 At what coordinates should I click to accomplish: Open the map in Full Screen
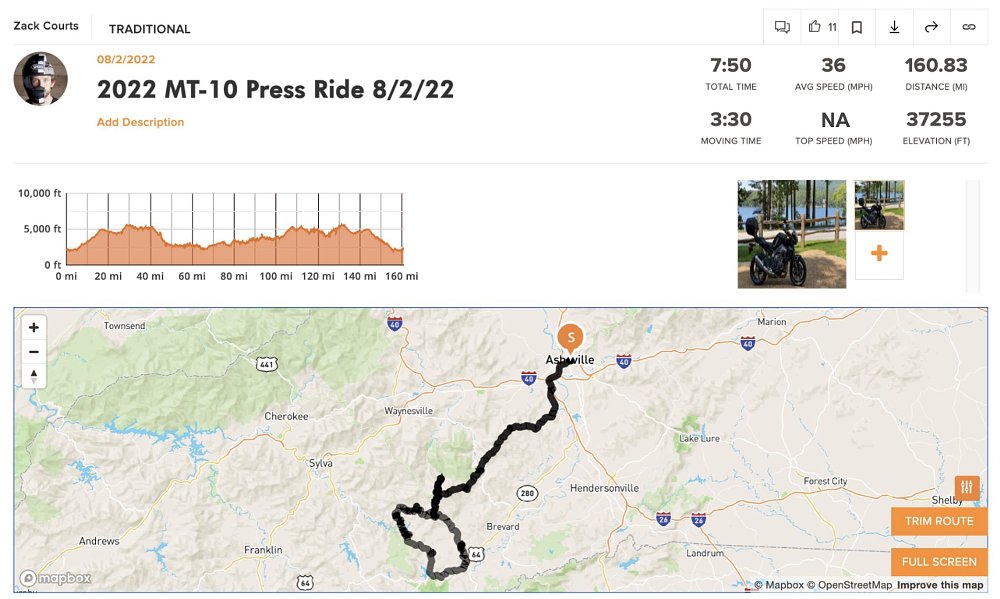click(939, 562)
